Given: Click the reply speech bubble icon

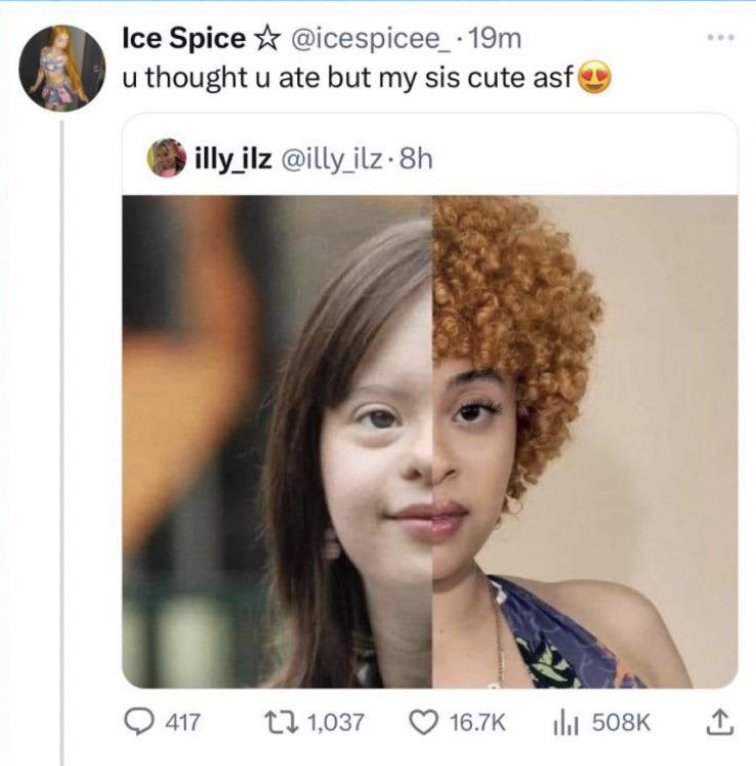Looking at the screenshot, I should coord(138,722).
